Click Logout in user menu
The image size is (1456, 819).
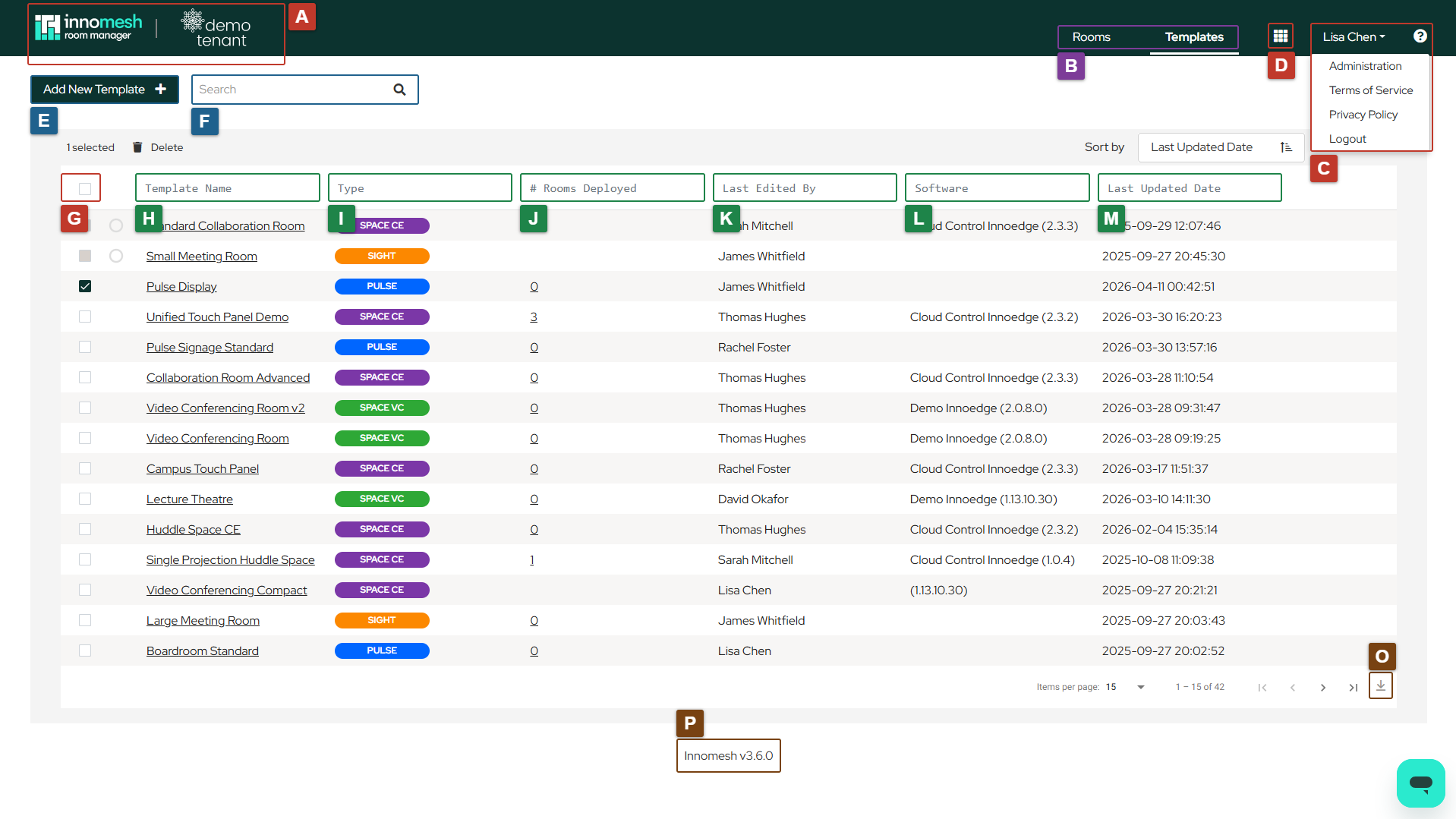[1347, 139]
